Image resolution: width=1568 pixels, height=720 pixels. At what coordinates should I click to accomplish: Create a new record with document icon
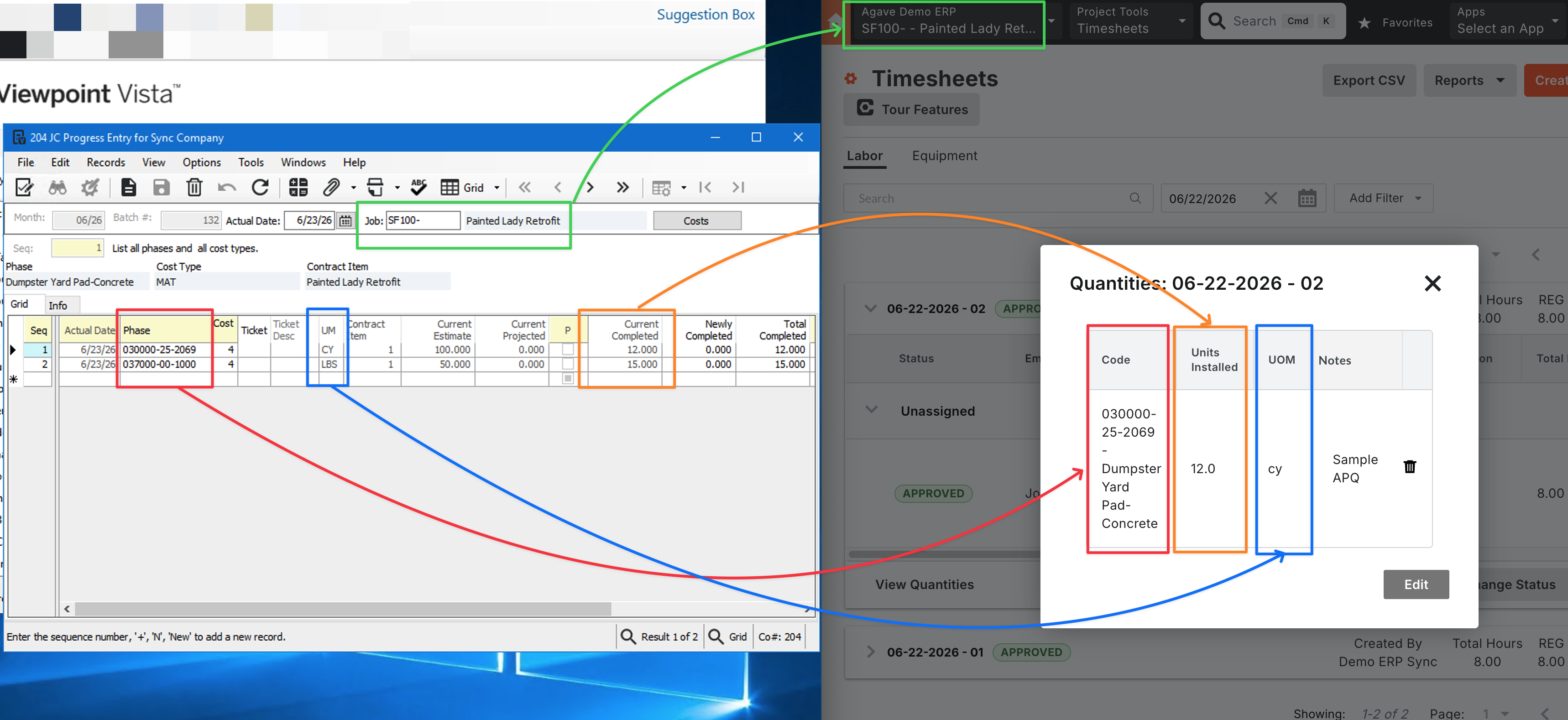128,187
